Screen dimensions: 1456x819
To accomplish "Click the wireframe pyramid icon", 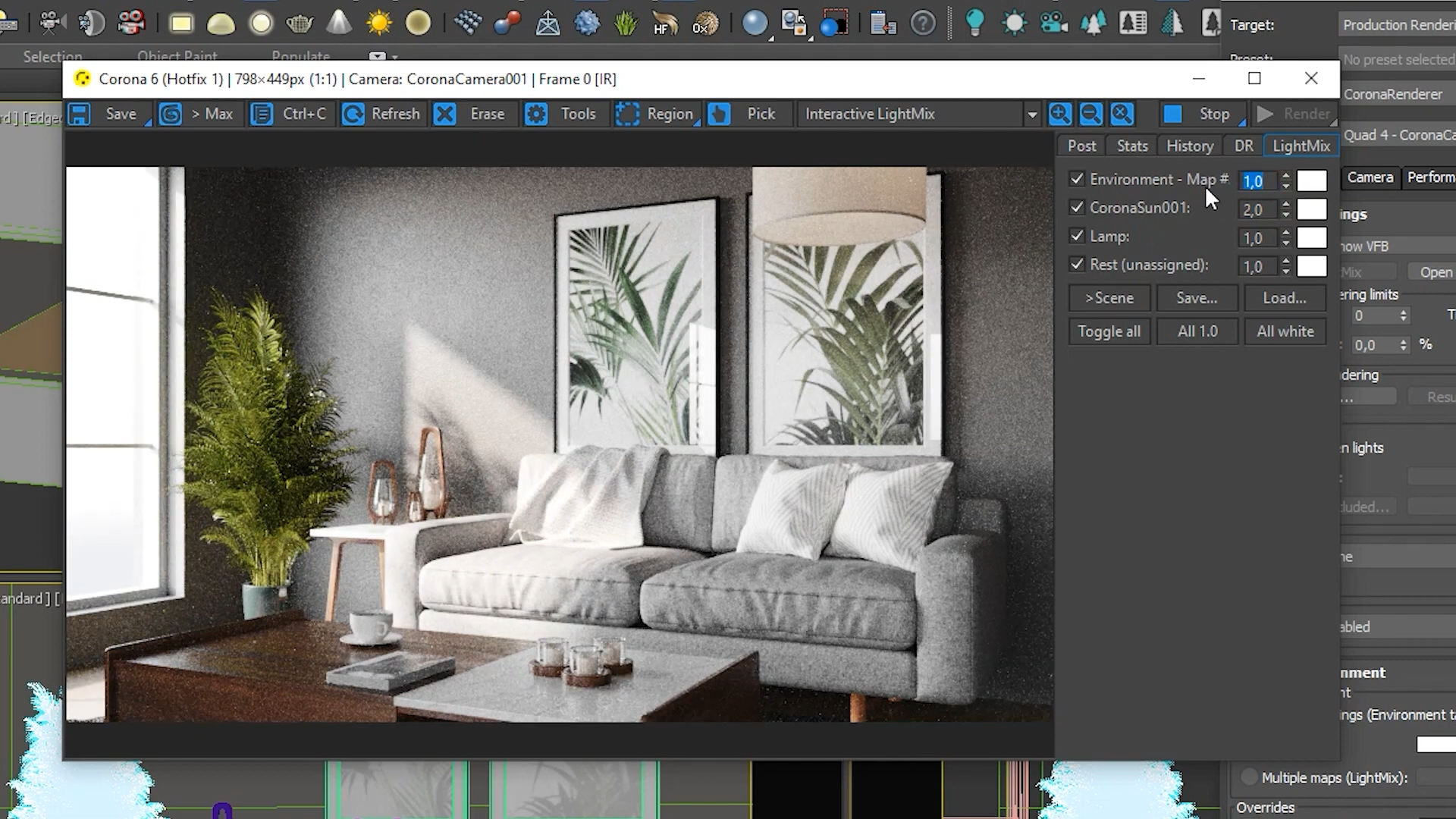I will (x=548, y=24).
